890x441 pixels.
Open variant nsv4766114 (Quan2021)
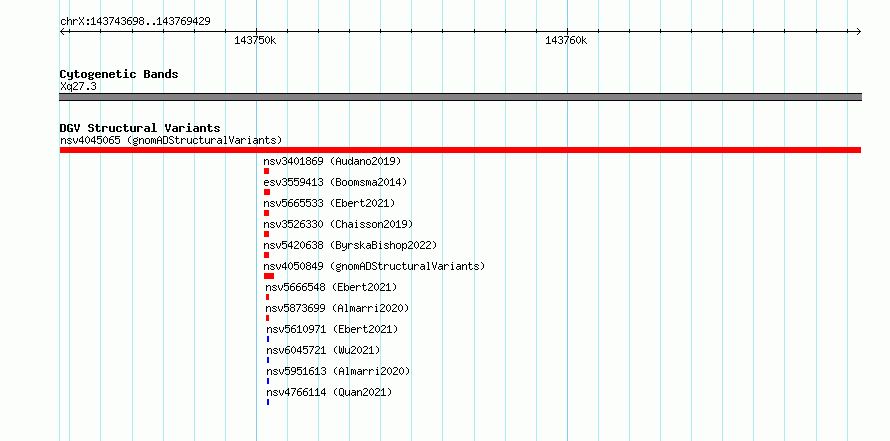click(329, 392)
